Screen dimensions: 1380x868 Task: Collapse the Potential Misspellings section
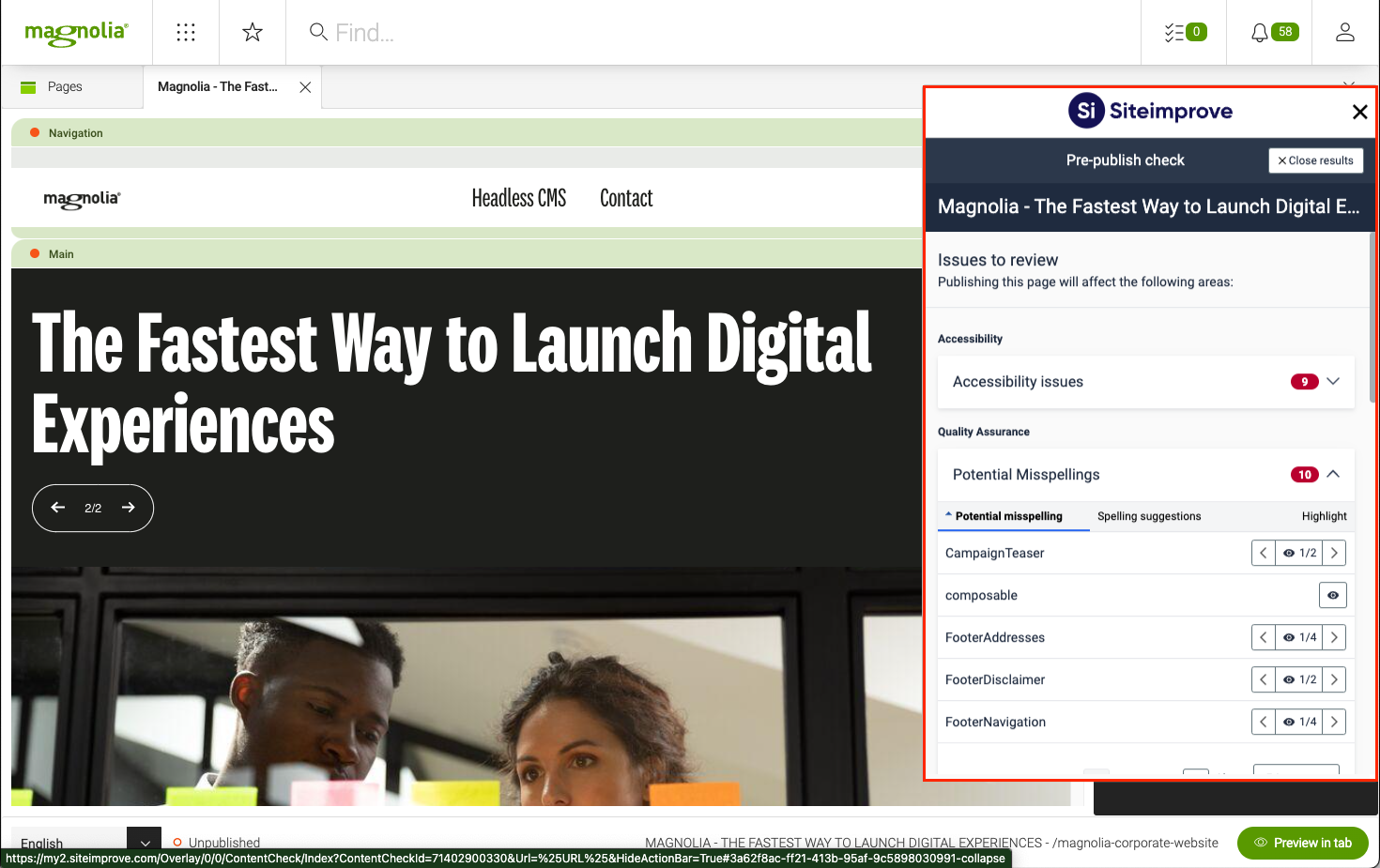pos(1332,474)
